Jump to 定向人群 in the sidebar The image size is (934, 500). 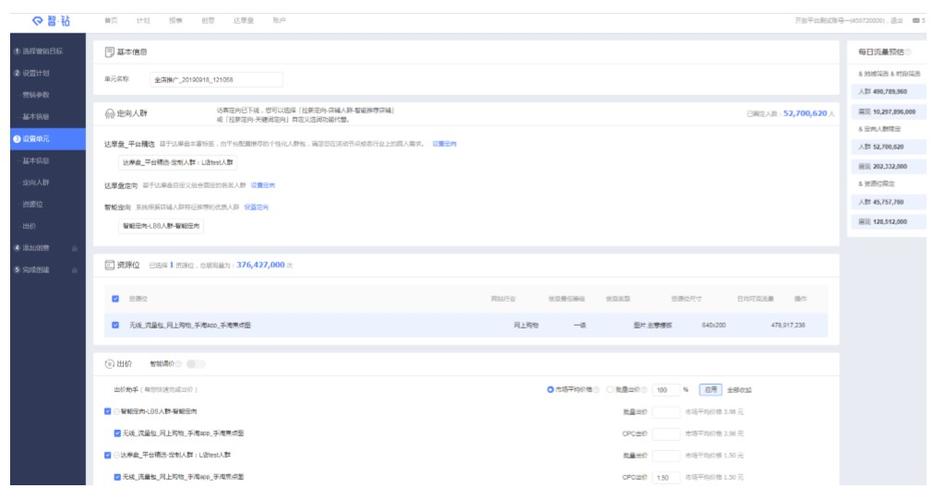tap(36, 182)
